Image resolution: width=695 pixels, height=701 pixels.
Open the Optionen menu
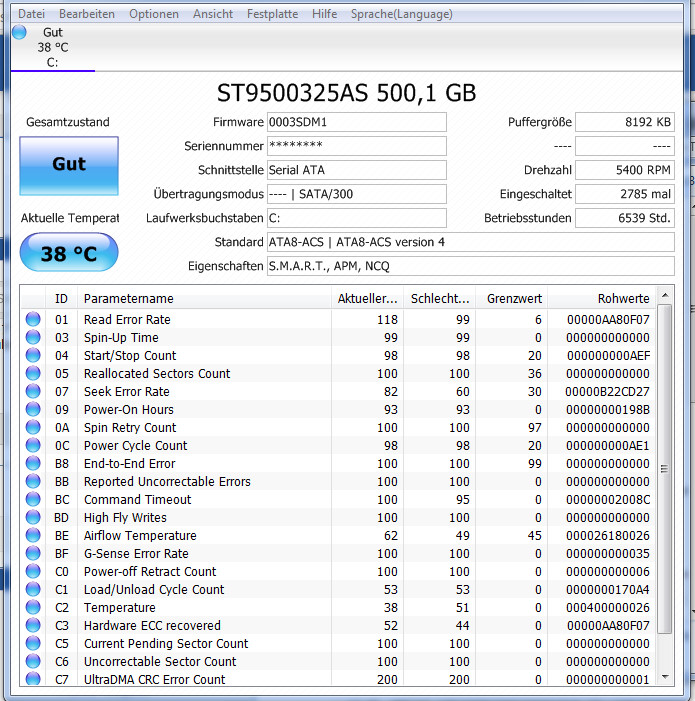point(154,14)
